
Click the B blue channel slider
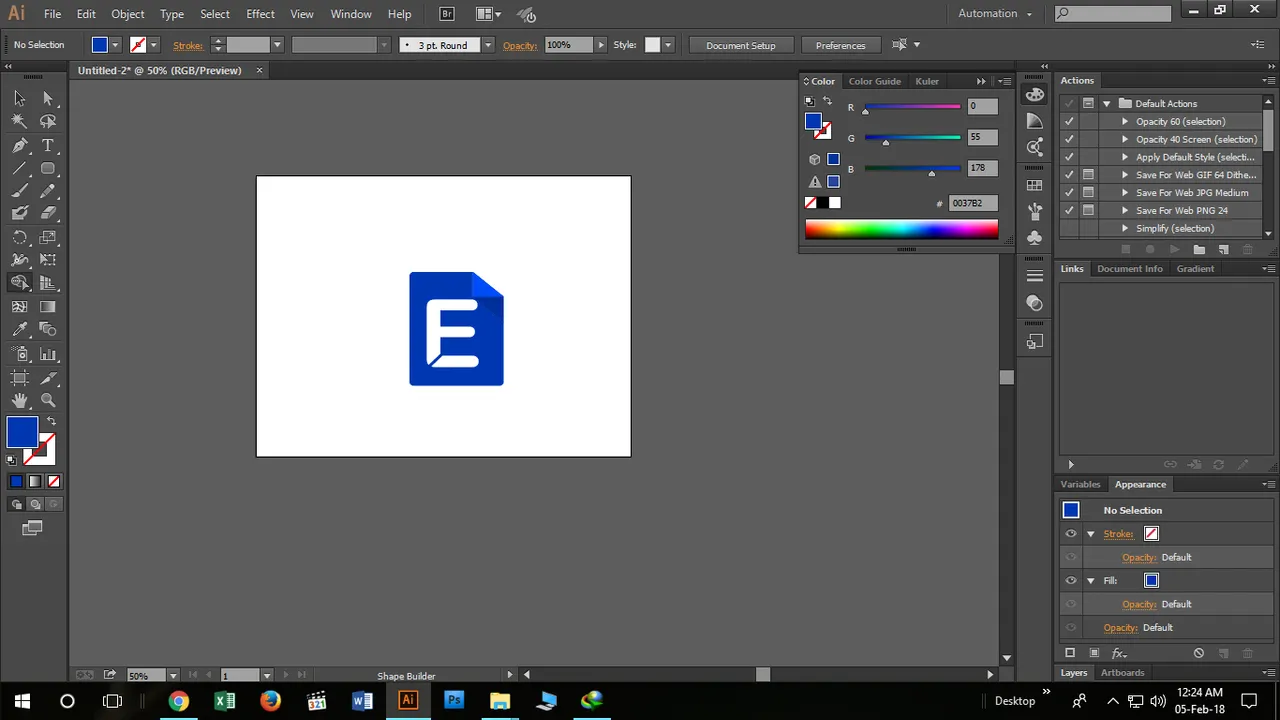(912, 169)
